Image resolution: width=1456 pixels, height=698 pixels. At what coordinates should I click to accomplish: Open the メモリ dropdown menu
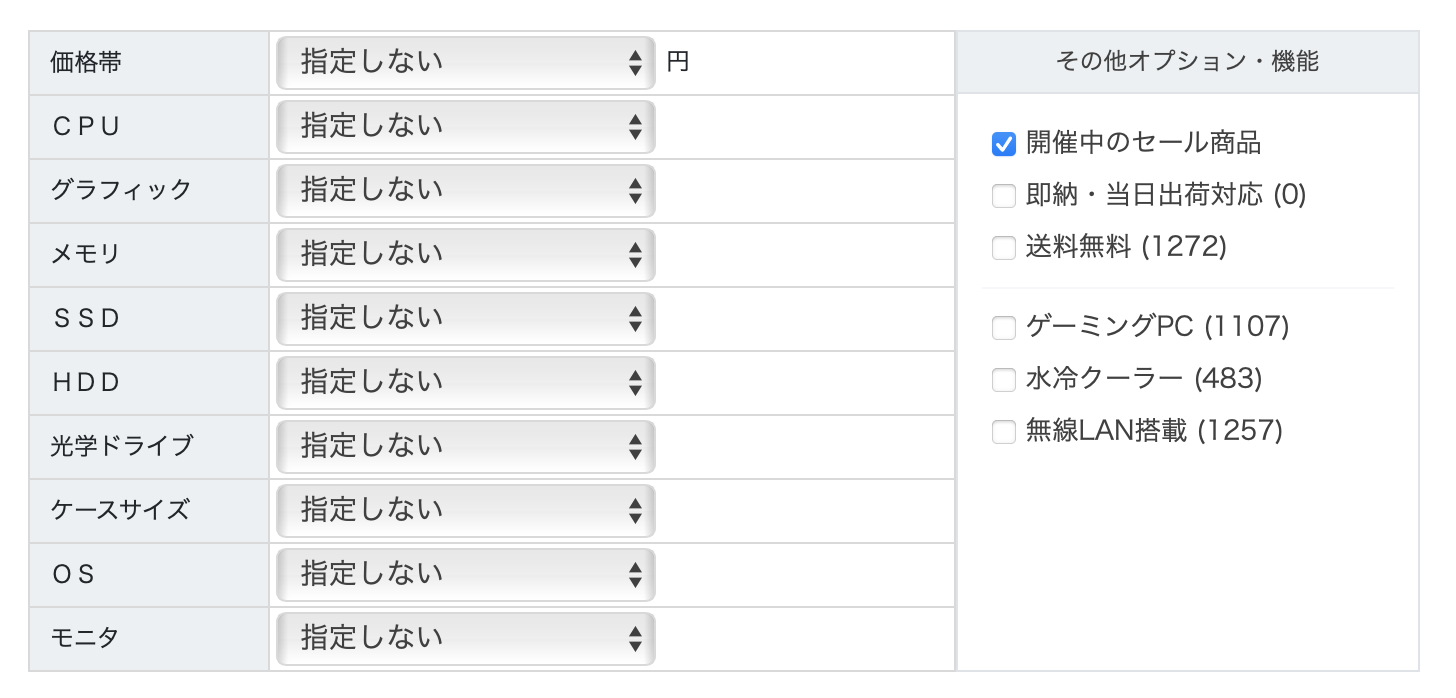[465, 255]
